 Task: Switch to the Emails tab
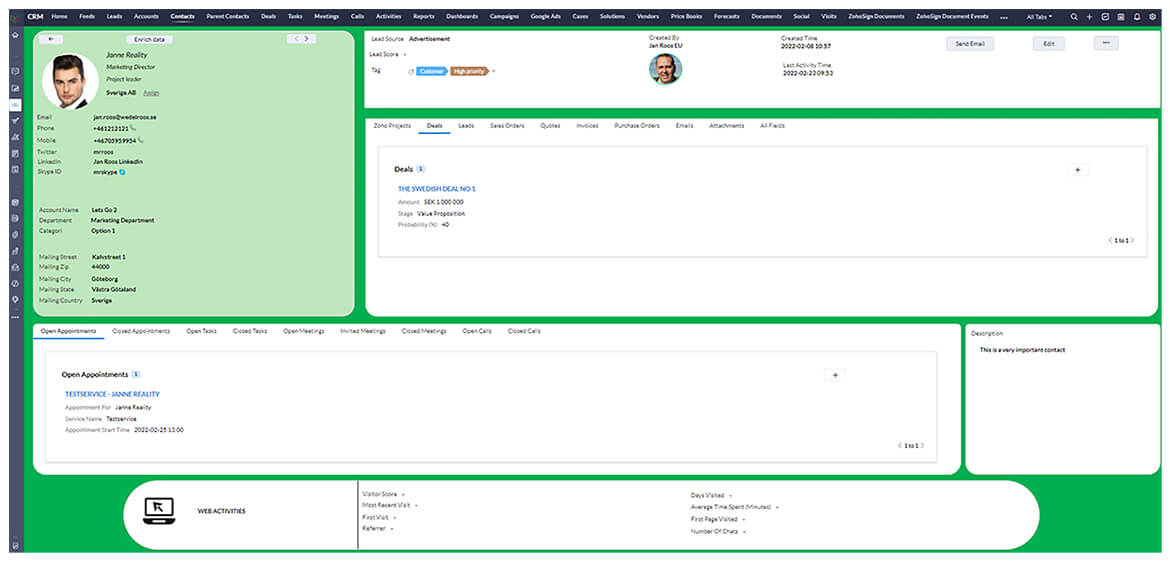pos(684,125)
